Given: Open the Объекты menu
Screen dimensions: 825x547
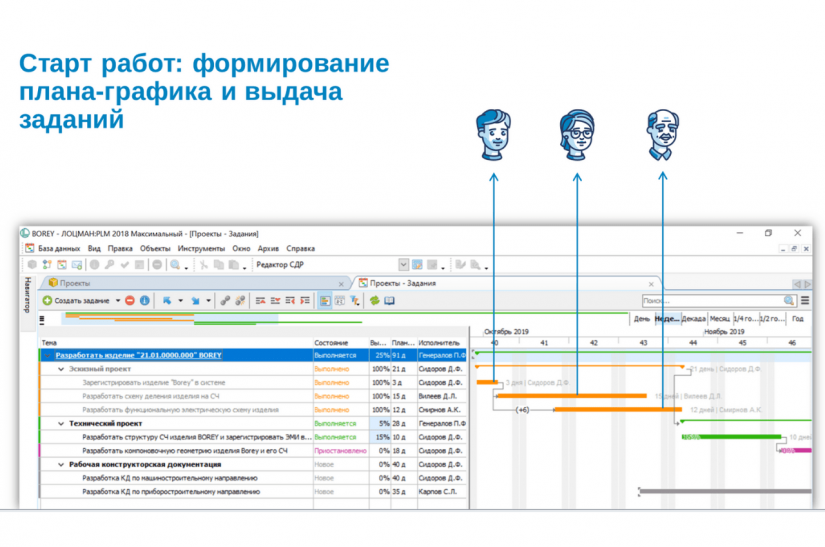Looking at the screenshot, I should click(155, 248).
